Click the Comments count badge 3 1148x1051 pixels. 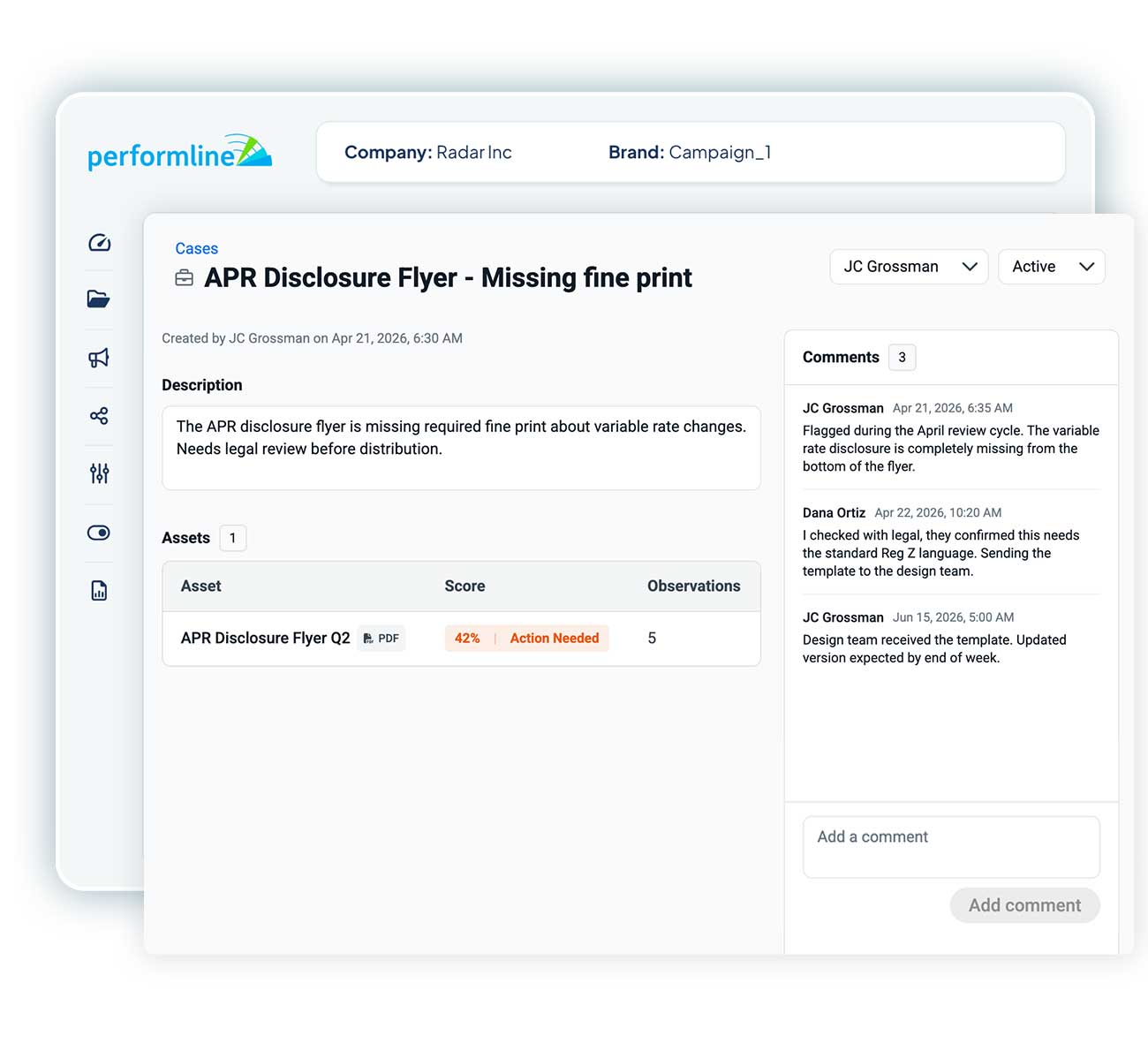[x=902, y=358]
